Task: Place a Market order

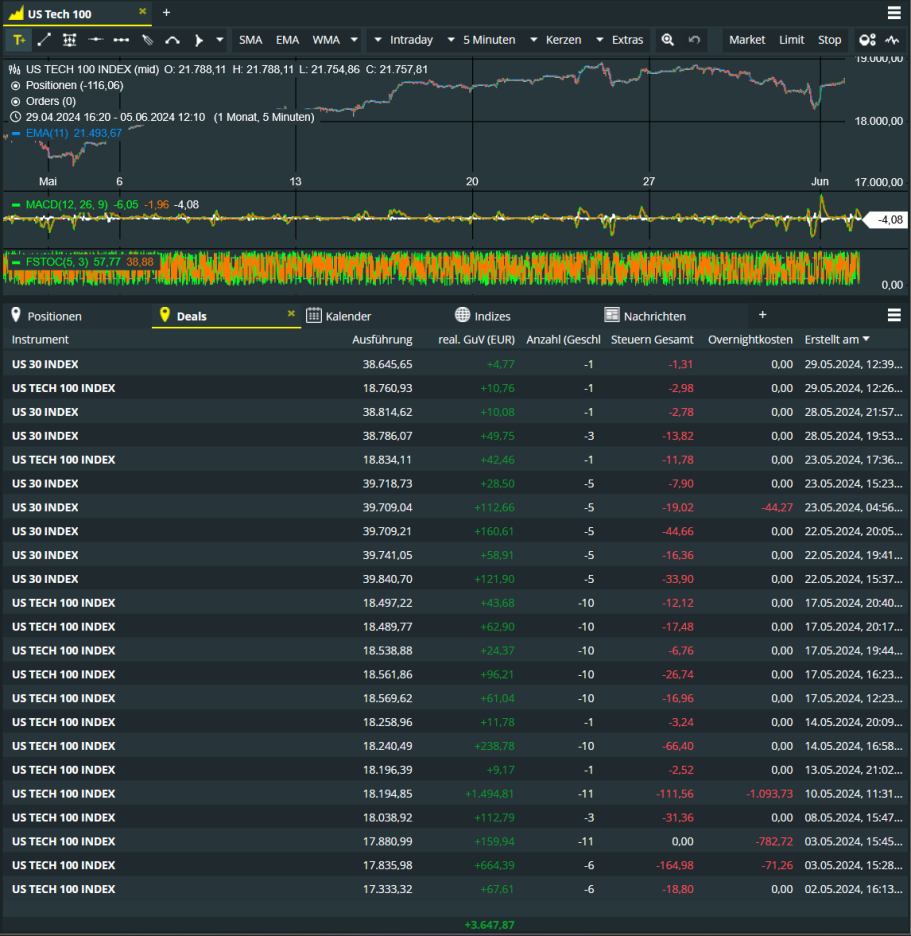Action: pyautogui.click(x=747, y=40)
